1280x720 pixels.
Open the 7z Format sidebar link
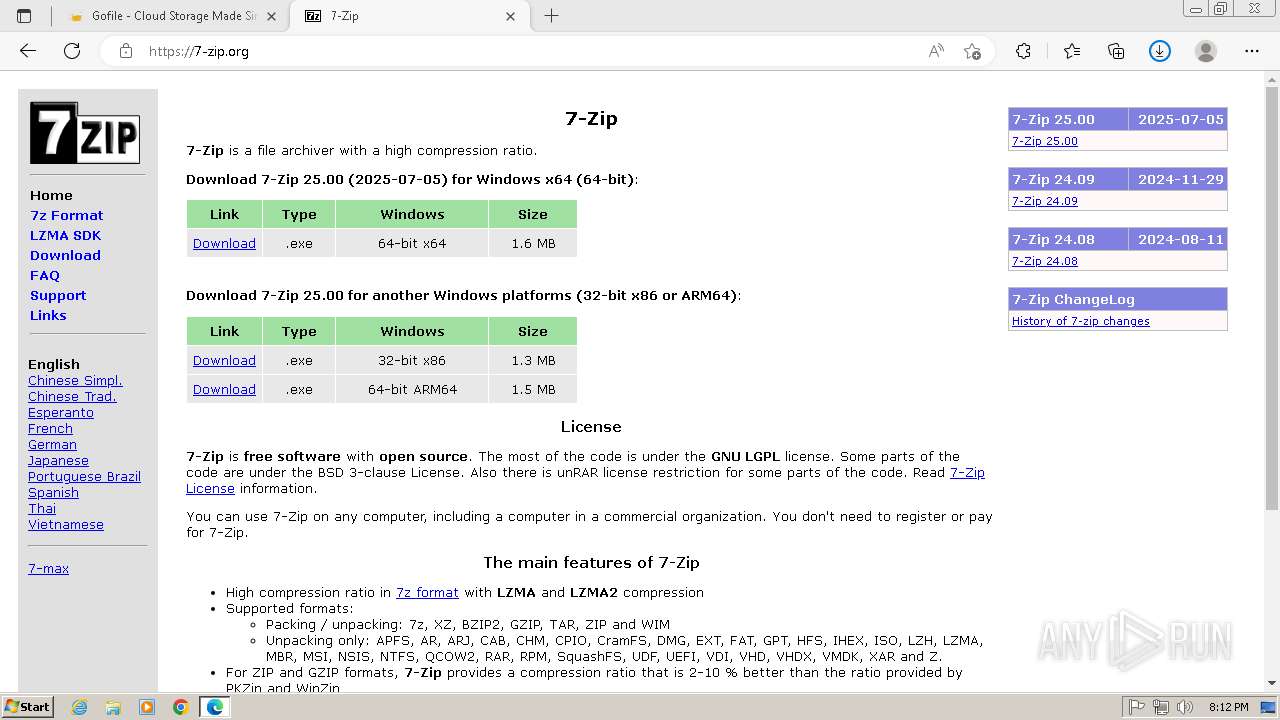(x=66, y=215)
